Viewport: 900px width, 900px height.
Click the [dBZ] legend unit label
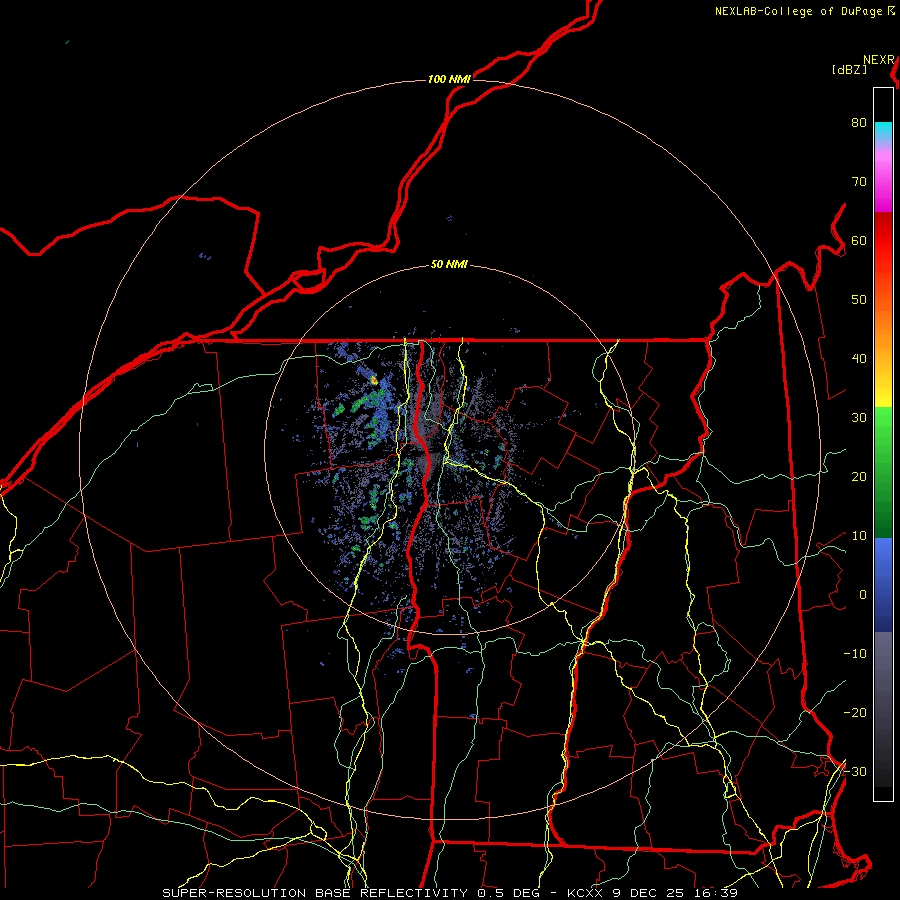pos(849,70)
